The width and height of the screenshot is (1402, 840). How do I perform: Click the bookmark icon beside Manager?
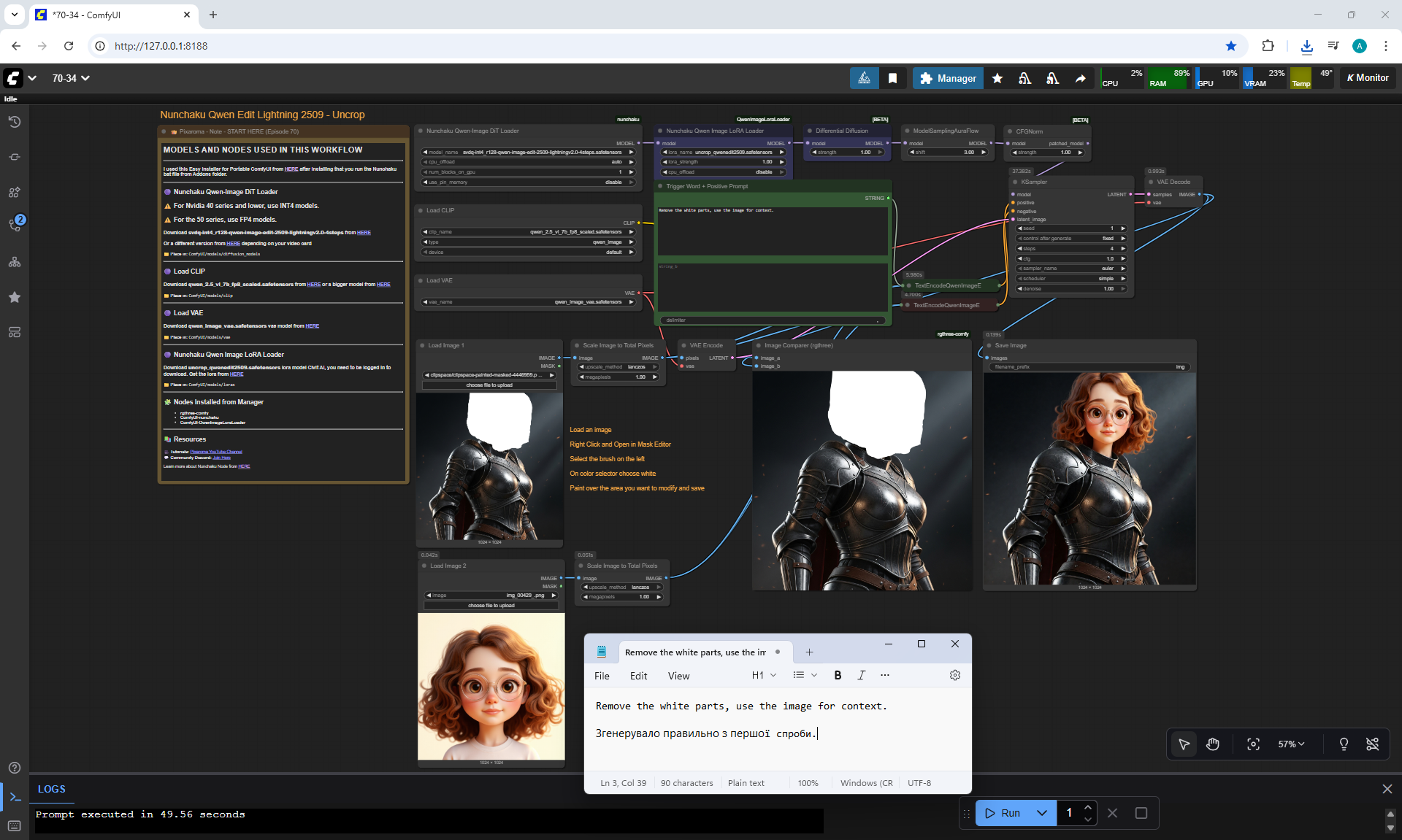(x=892, y=78)
